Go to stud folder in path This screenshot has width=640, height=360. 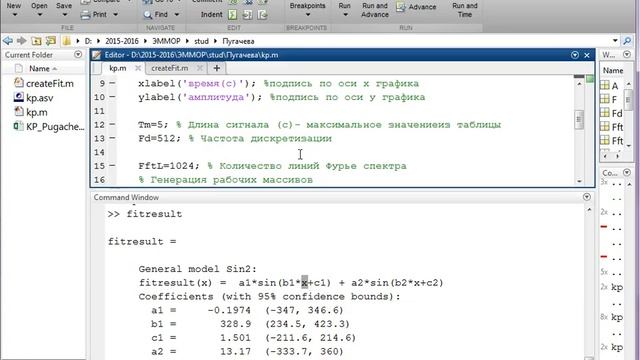[x=201, y=41]
